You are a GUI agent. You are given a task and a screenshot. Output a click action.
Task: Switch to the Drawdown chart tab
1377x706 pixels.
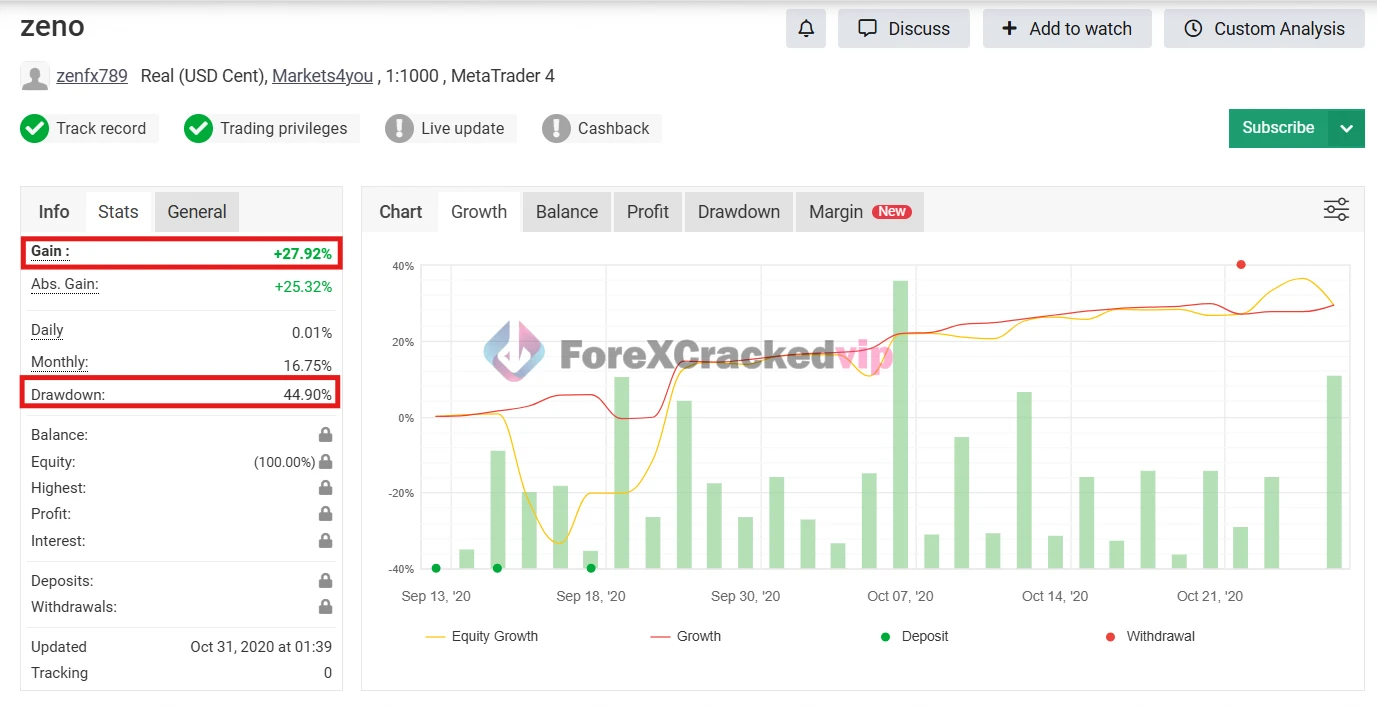tap(738, 212)
